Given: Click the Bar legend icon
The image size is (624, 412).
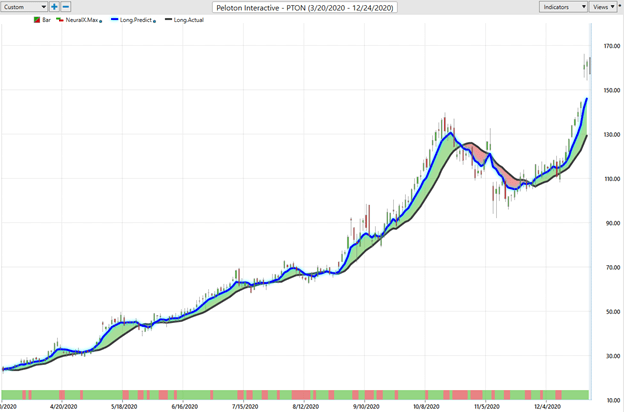Looking at the screenshot, I should pos(37,20).
